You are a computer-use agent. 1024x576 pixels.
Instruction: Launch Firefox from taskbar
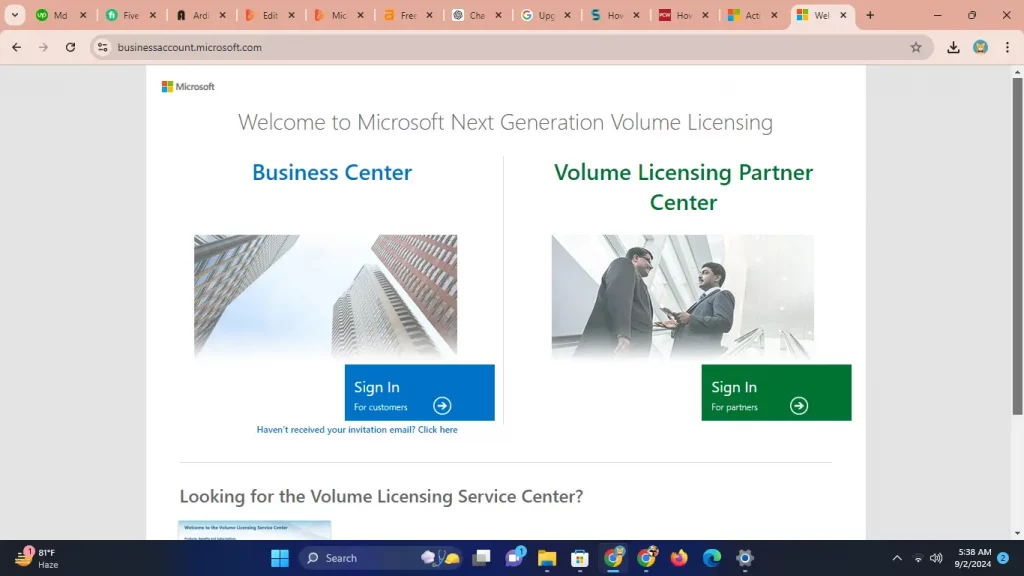pos(679,558)
